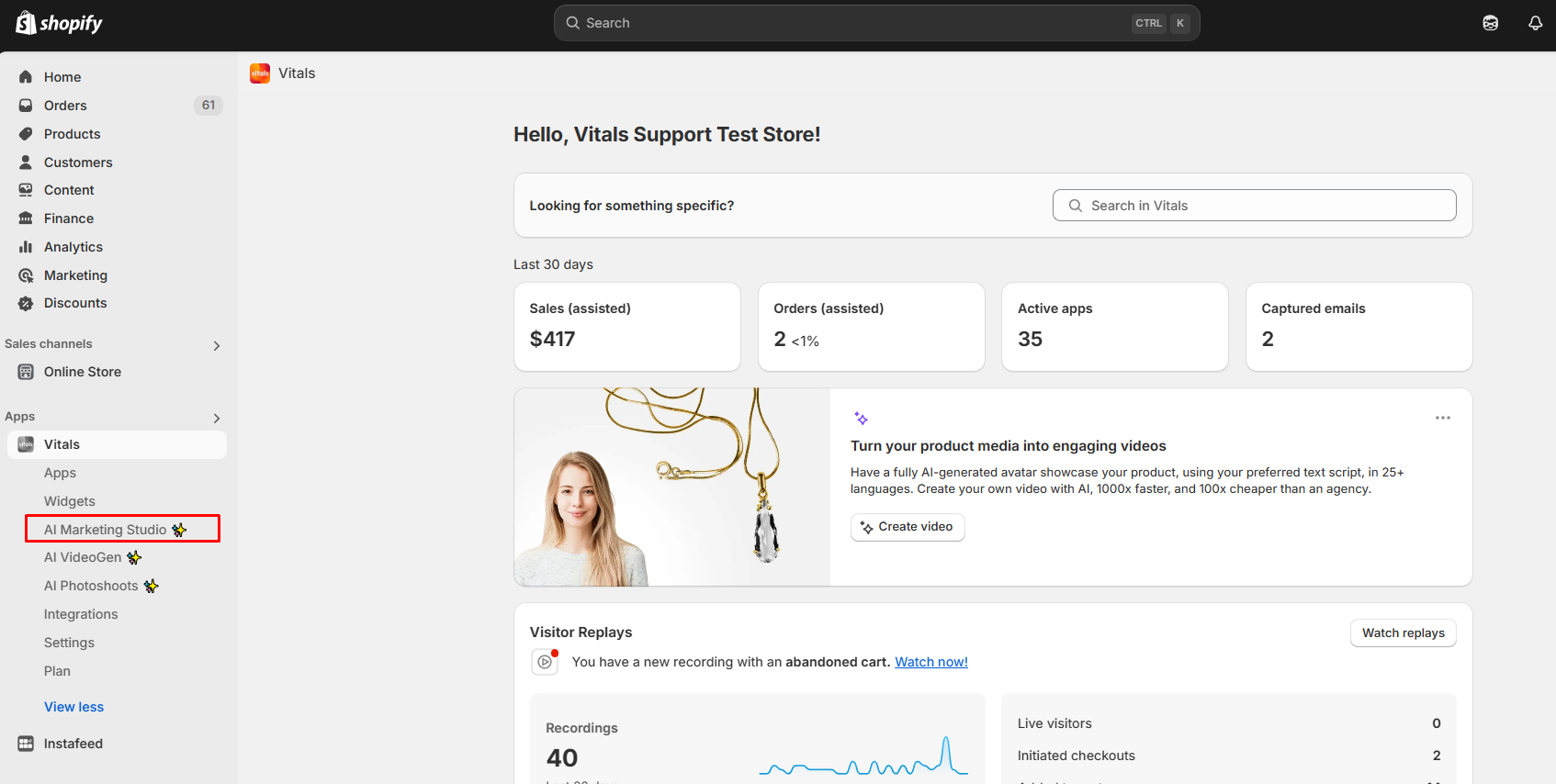Open the store account avatar menu
1556x784 pixels.
click(1491, 23)
